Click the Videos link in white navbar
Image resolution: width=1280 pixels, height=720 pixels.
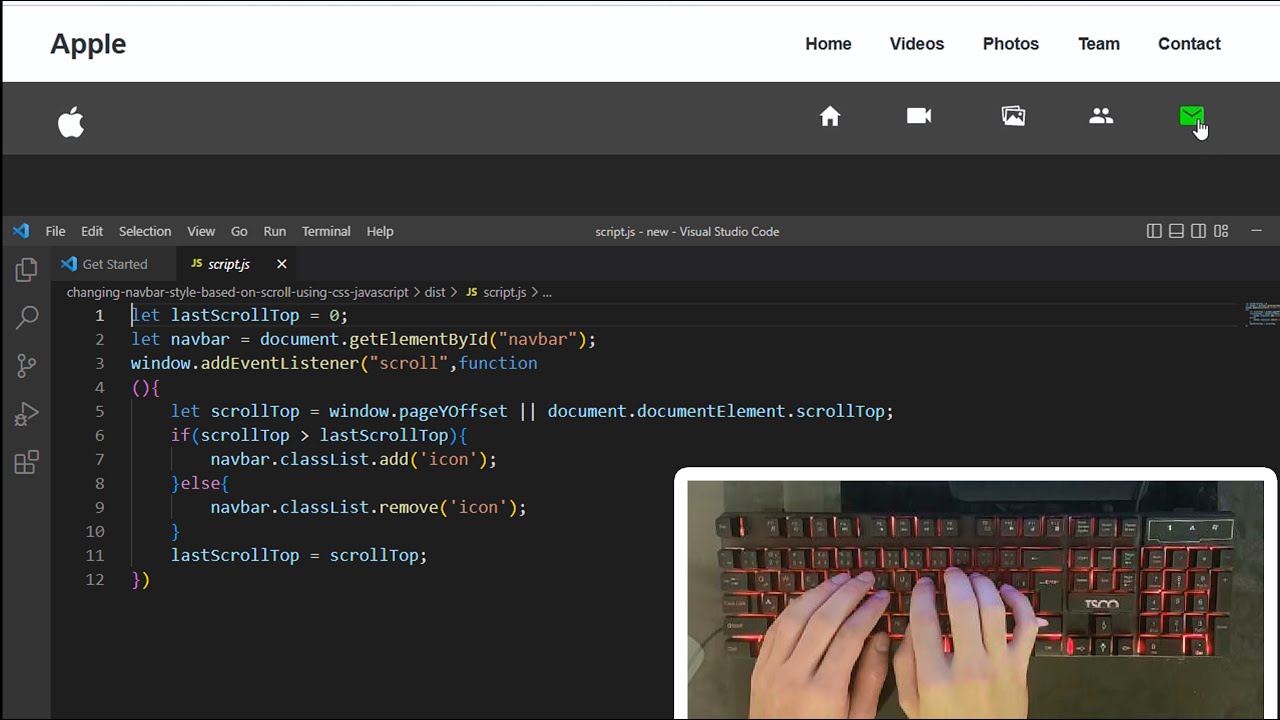917,44
